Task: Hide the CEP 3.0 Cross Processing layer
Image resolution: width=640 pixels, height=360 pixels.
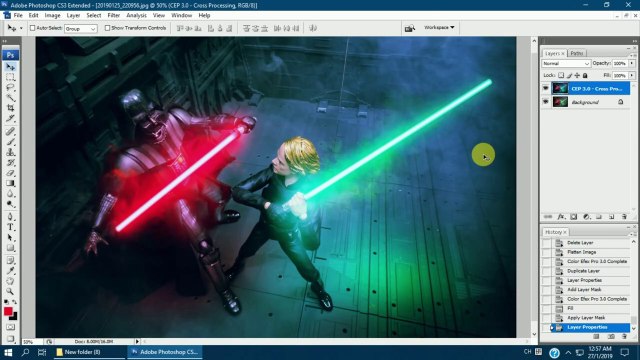Action: coord(546,88)
